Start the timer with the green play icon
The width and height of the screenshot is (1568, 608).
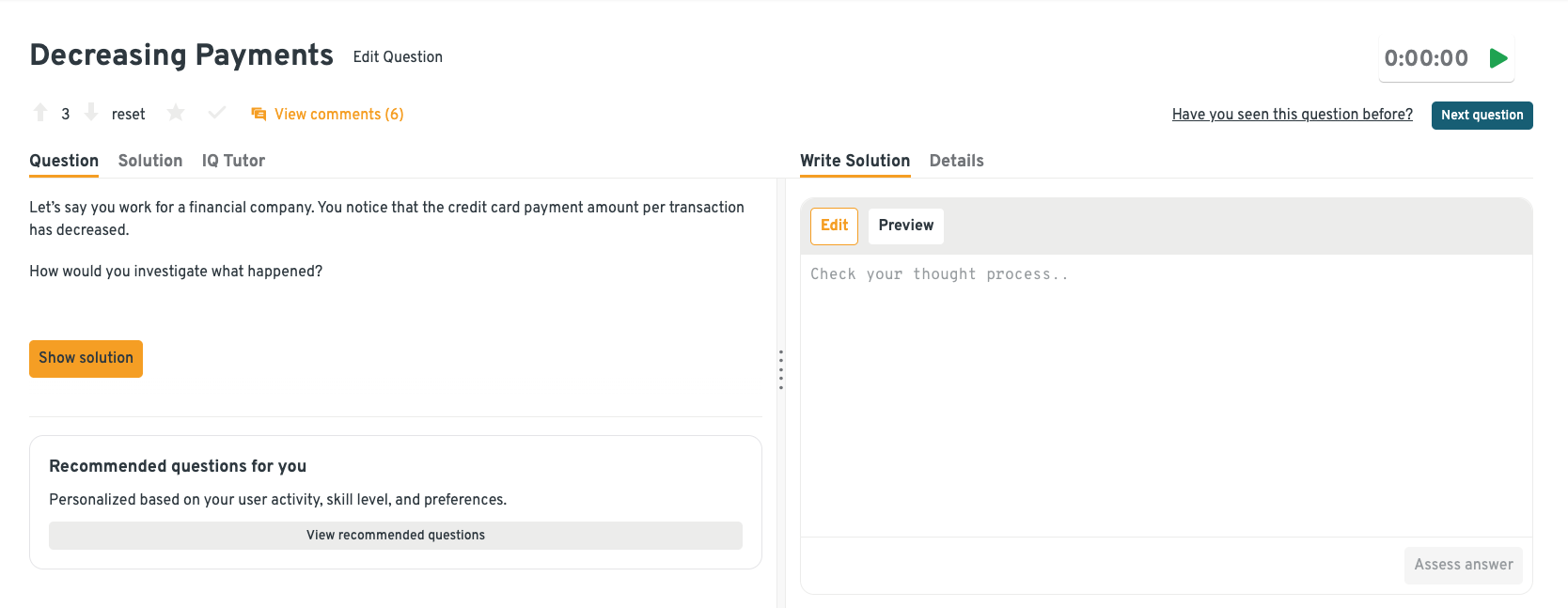(1498, 58)
